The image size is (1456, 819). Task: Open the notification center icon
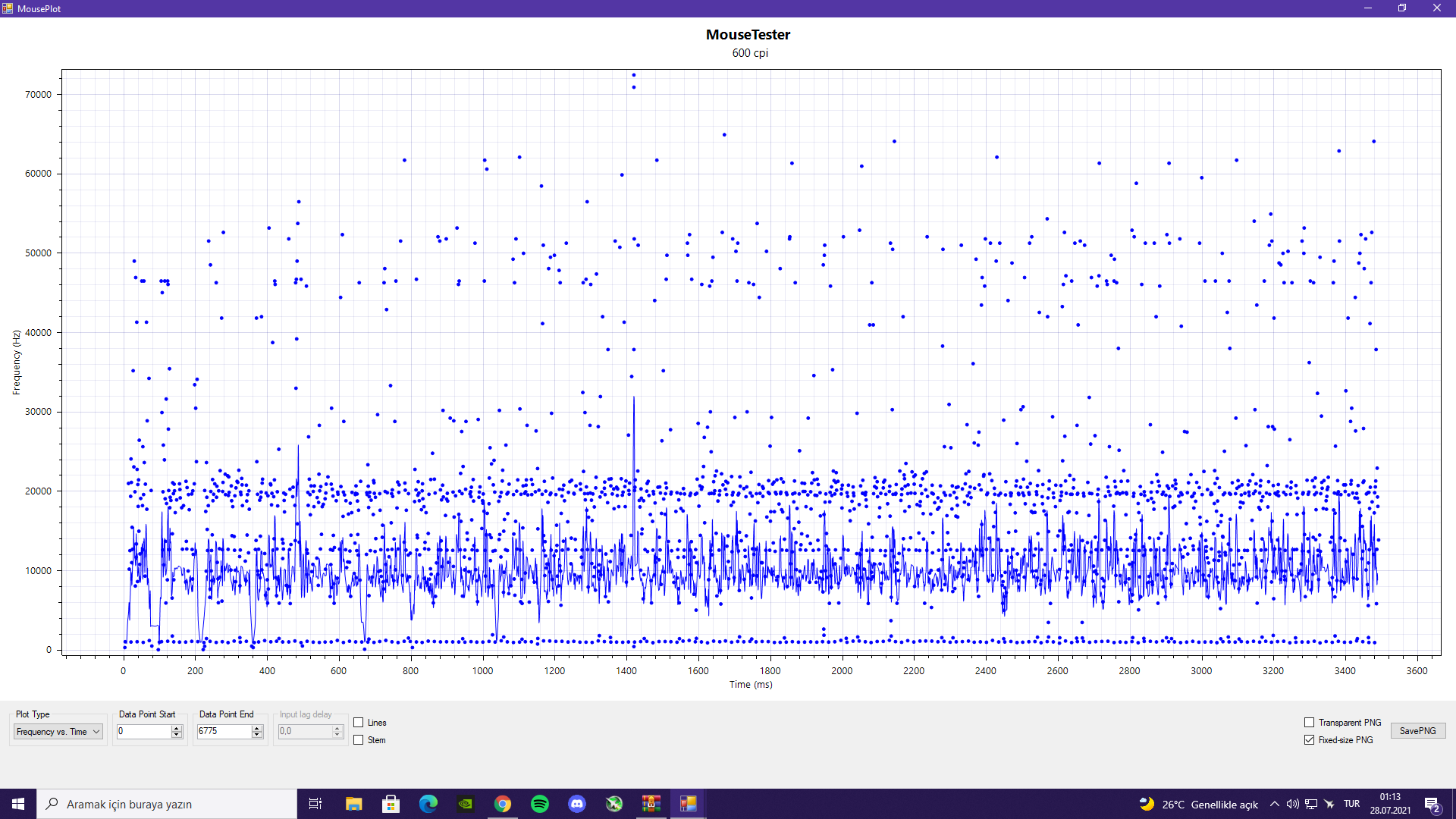(x=1432, y=804)
